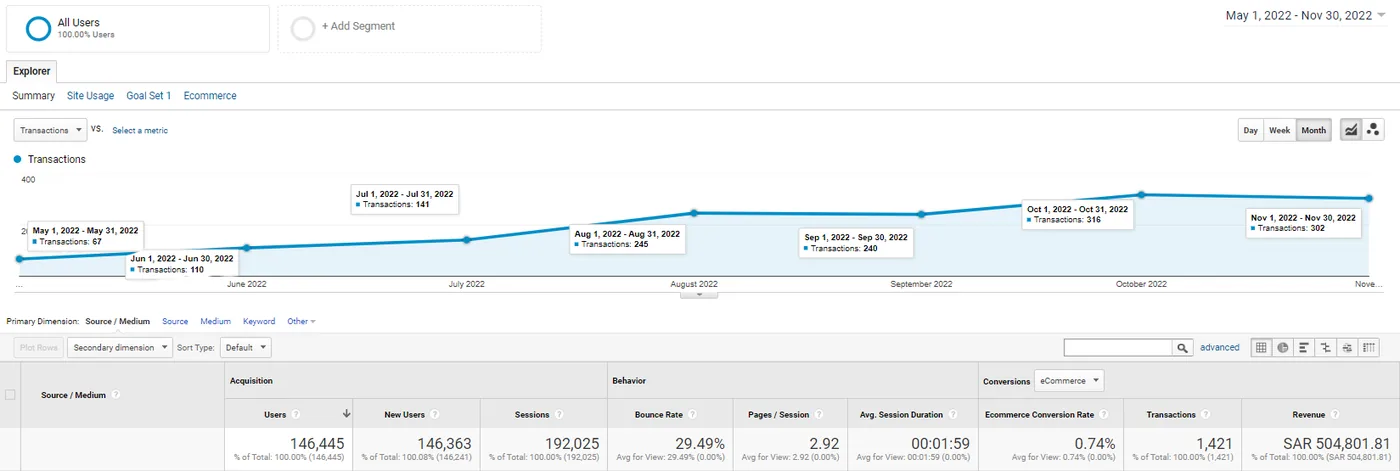Click the Add Segment box

[409, 28]
